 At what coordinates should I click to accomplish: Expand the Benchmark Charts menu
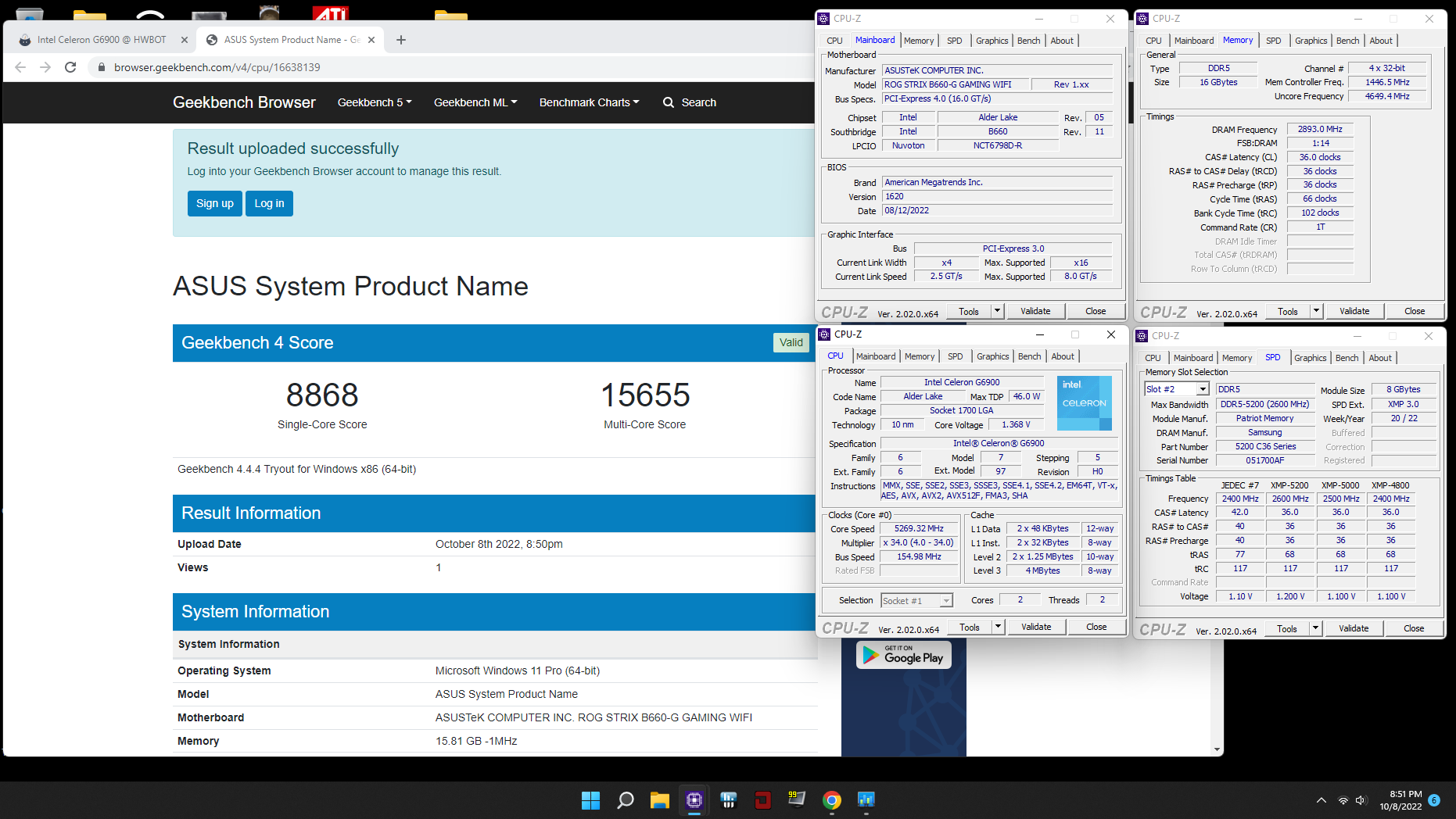pos(589,102)
